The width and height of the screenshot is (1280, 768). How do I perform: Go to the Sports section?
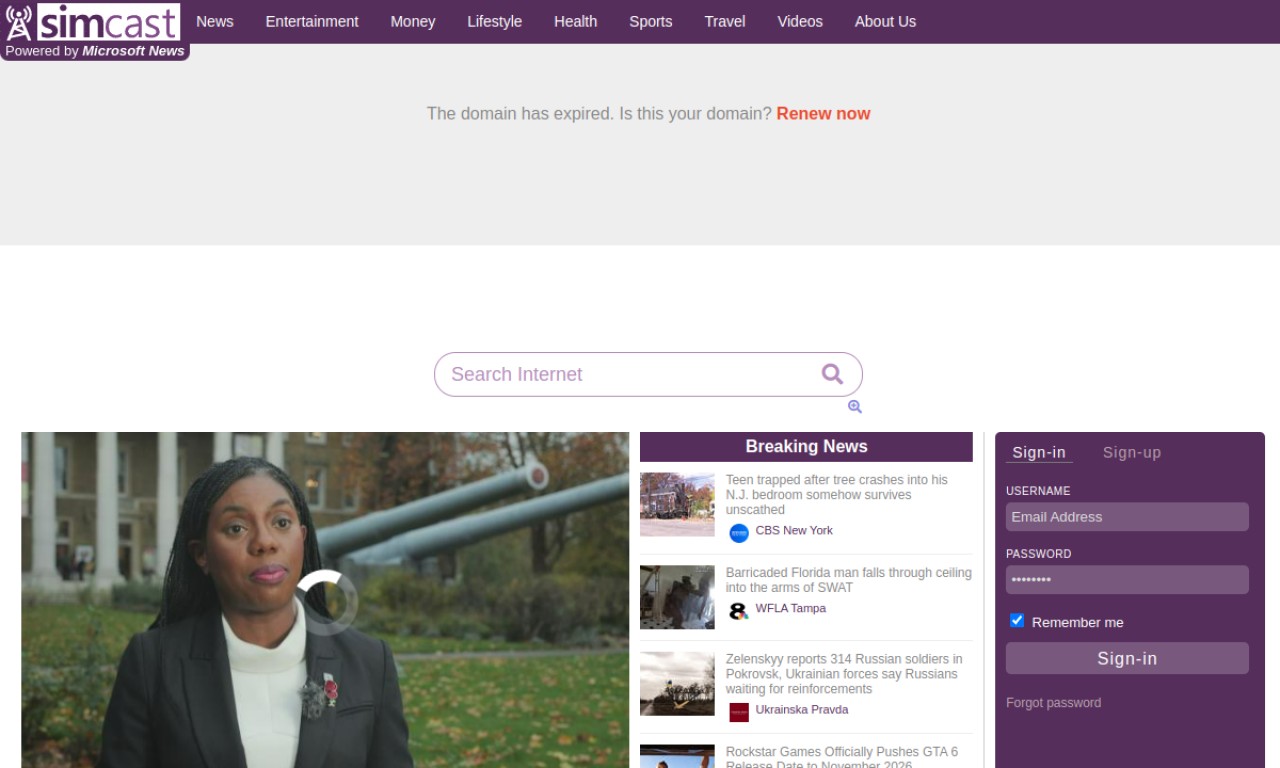coord(650,21)
